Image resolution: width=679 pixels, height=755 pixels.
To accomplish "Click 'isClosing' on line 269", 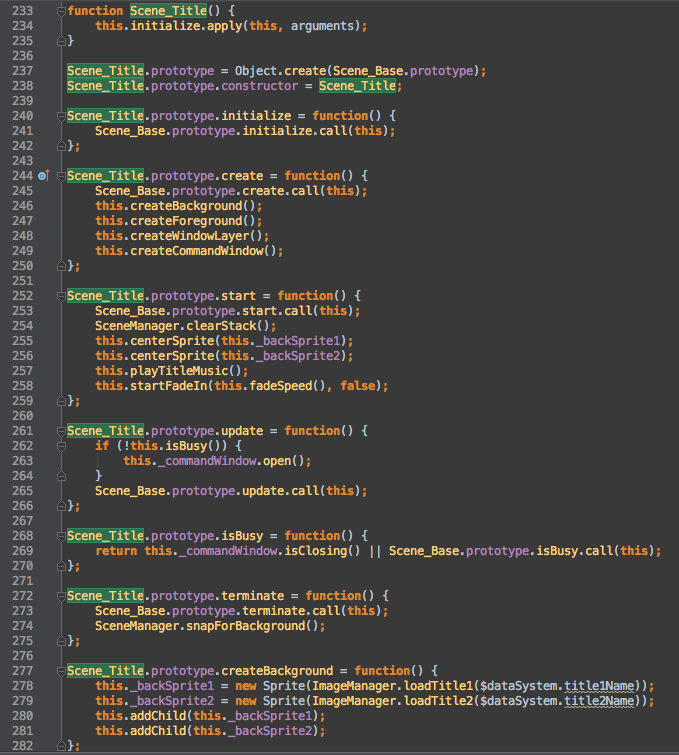I will (x=315, y=551).
